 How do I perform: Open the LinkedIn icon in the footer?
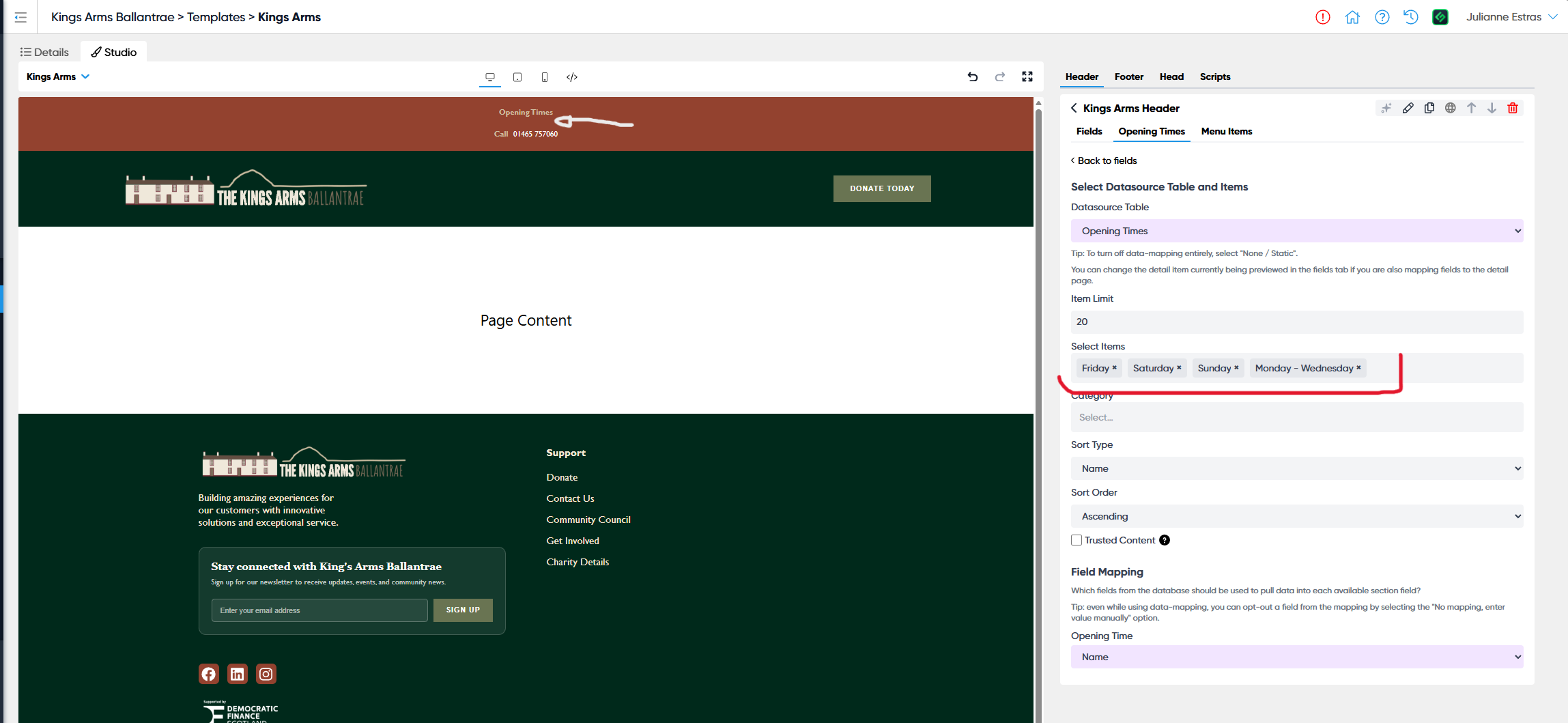coord(238,674)
